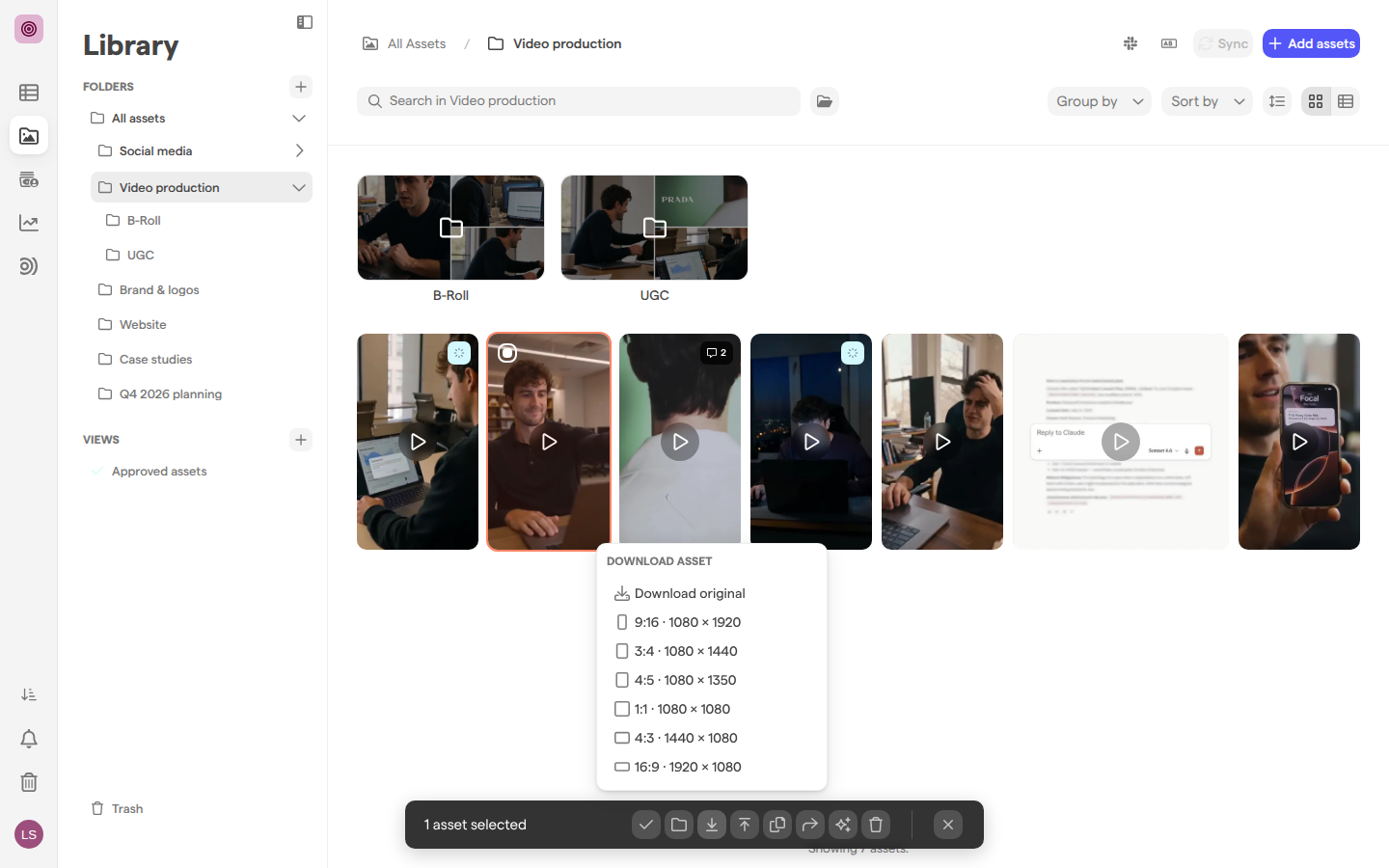Open the Sort by dropdown
Image resolution: width=1389 pixels, height=868 pixels.
tap(1208, 101)
